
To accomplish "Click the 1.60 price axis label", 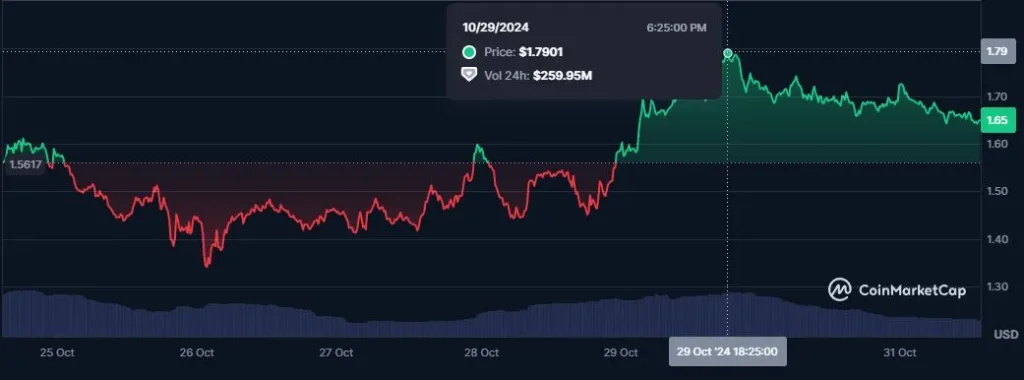I will click(997, 144).
